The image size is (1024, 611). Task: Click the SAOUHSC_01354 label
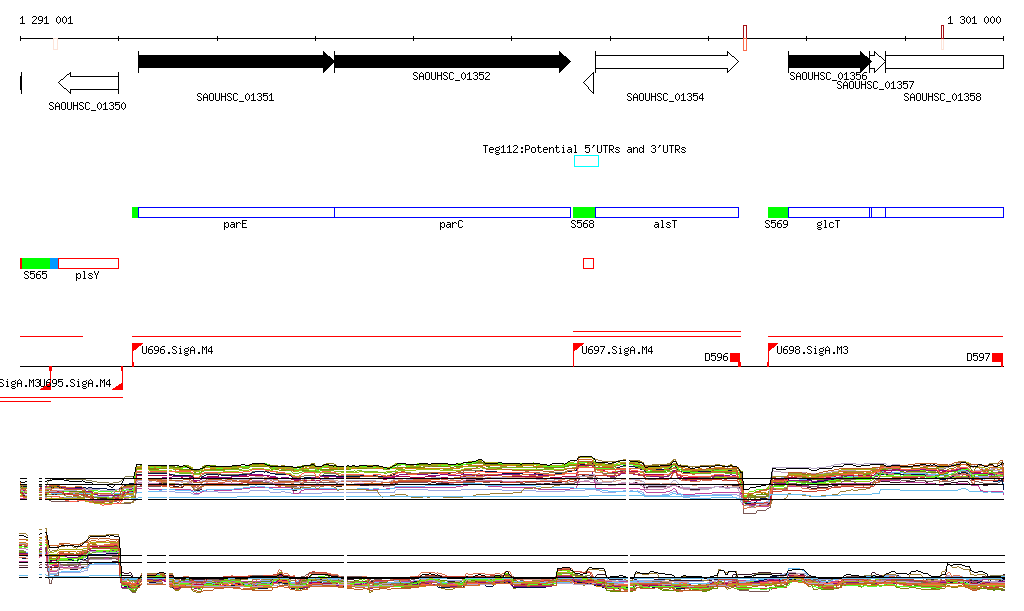point(665,97)
